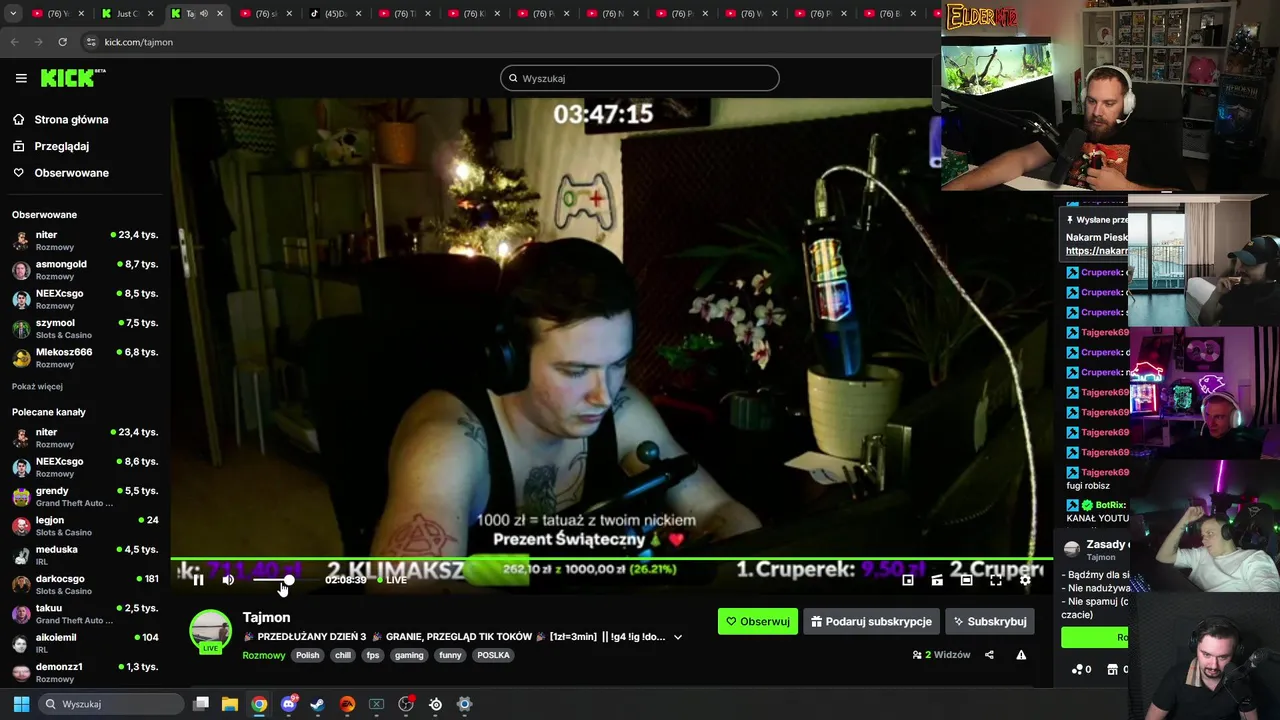1280x720 pixels.
Task: Switch to the Just Chatting Kick tab
Action: coord(127,14)
